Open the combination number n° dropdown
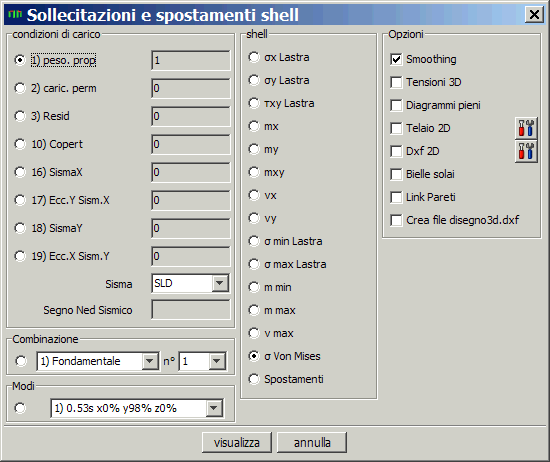The height and width of the screenshot is (462, 550). point(216,361)
